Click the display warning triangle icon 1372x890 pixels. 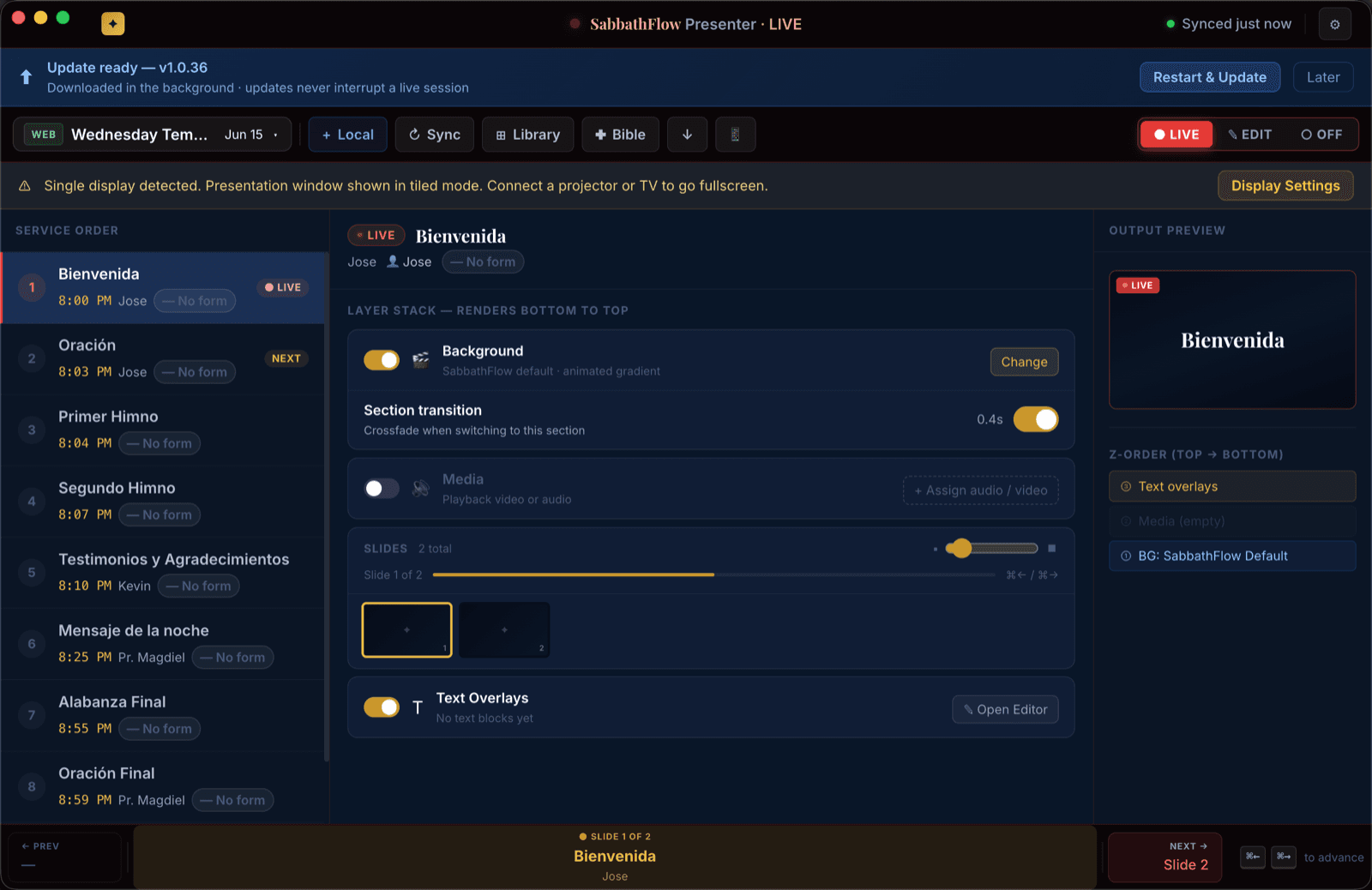click(25, 186)
